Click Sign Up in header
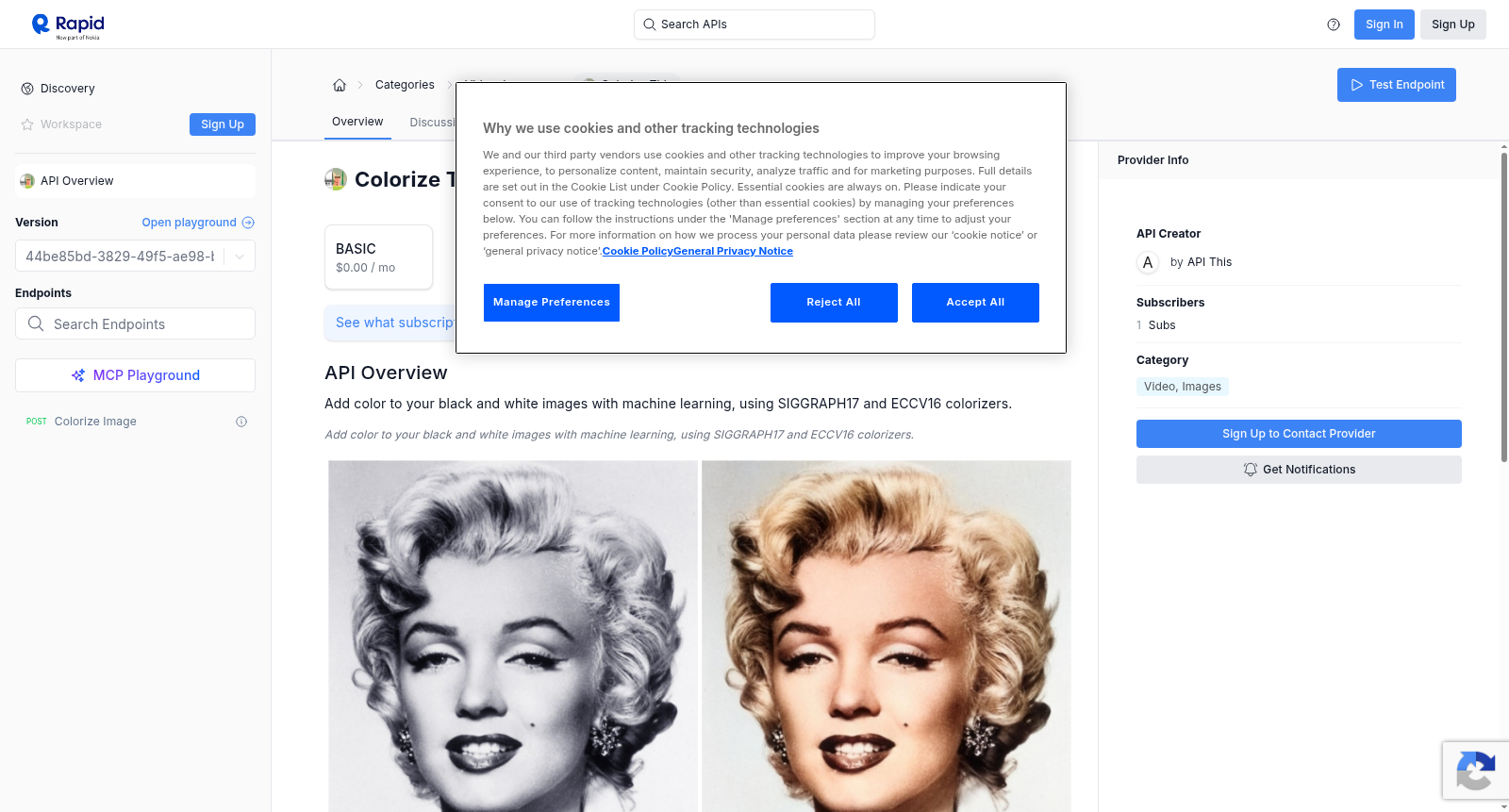This screenshot has height=812, width=1509. pyautogui.click(x=1453, y=25)
